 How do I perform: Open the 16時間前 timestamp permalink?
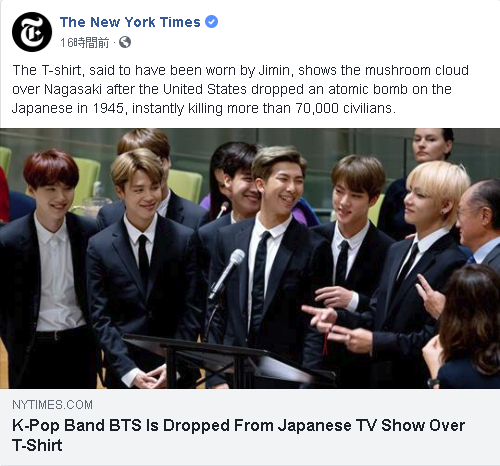tap(85, 43)
